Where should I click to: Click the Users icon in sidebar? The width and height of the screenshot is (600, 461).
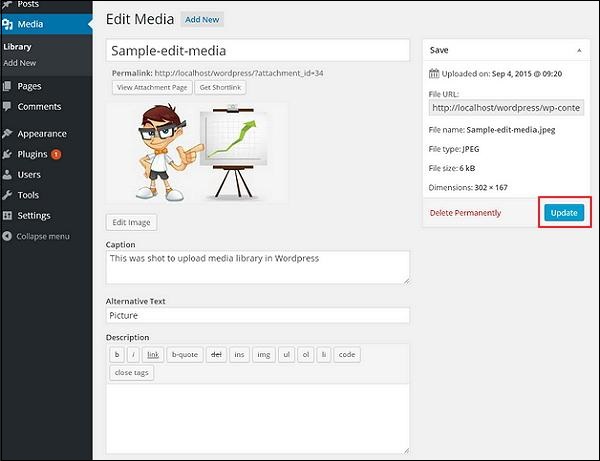click(8, 175)
